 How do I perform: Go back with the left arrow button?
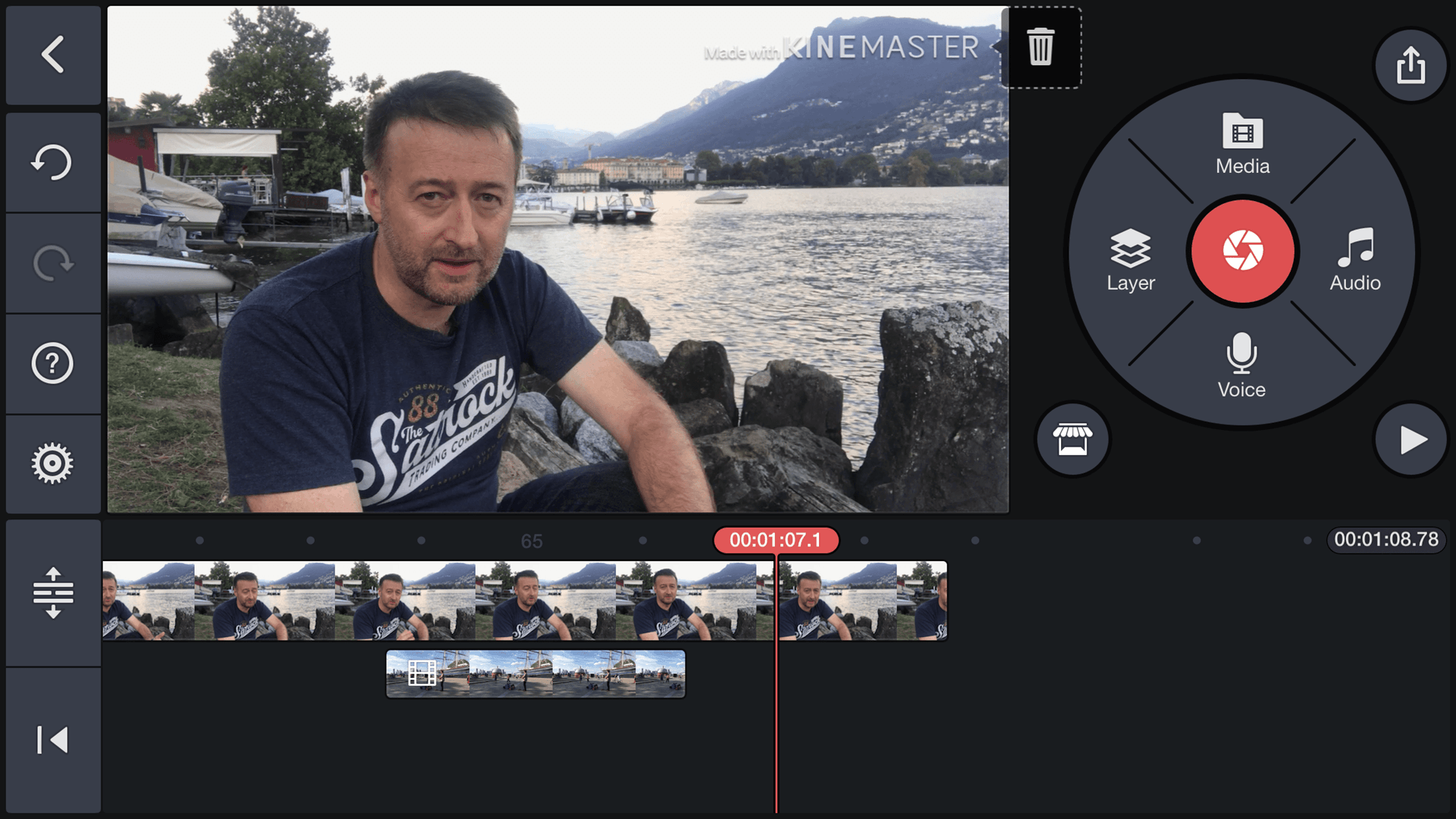point(53,55)
